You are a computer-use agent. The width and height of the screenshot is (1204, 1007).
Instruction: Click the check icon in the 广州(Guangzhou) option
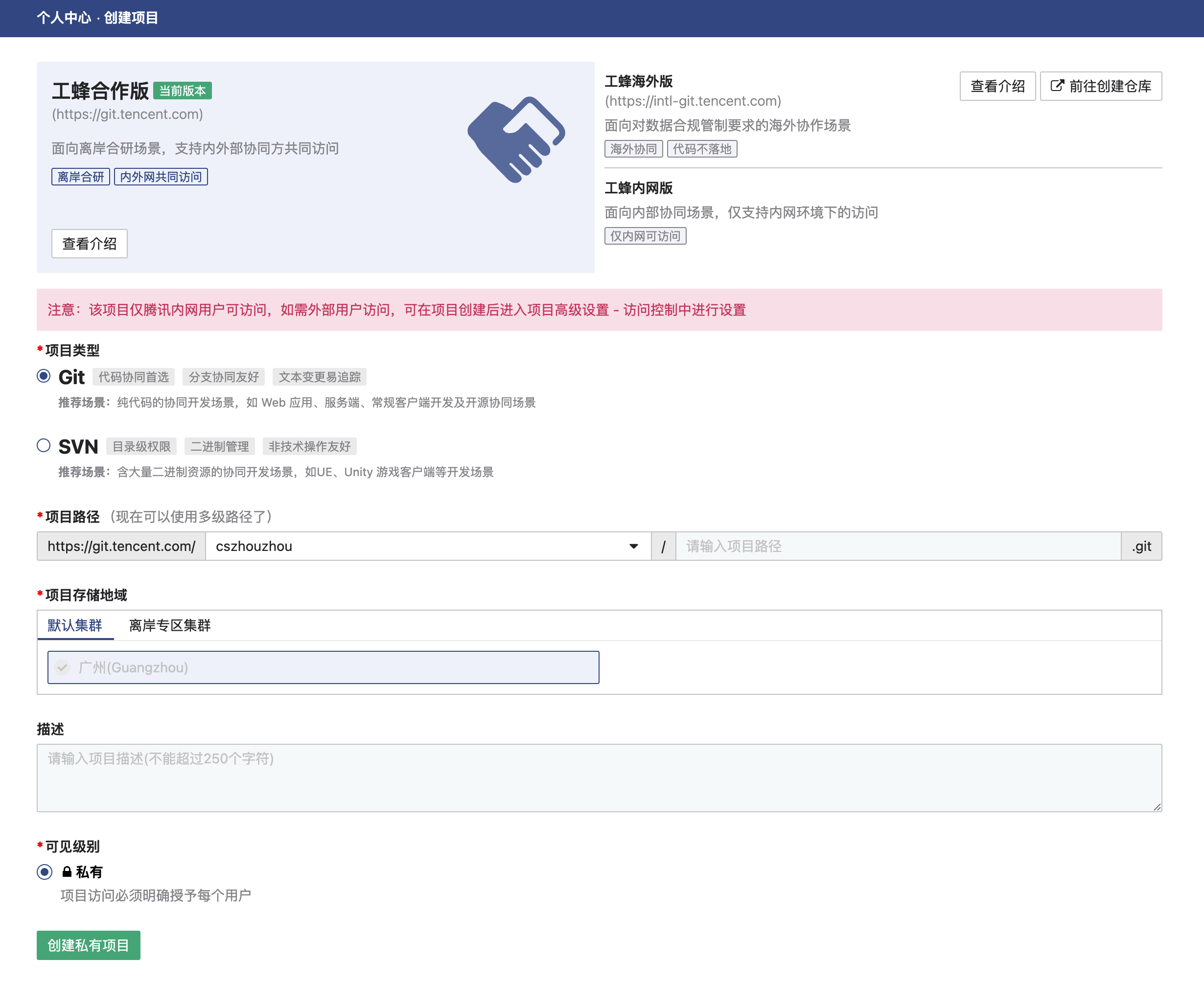[63, 667]
